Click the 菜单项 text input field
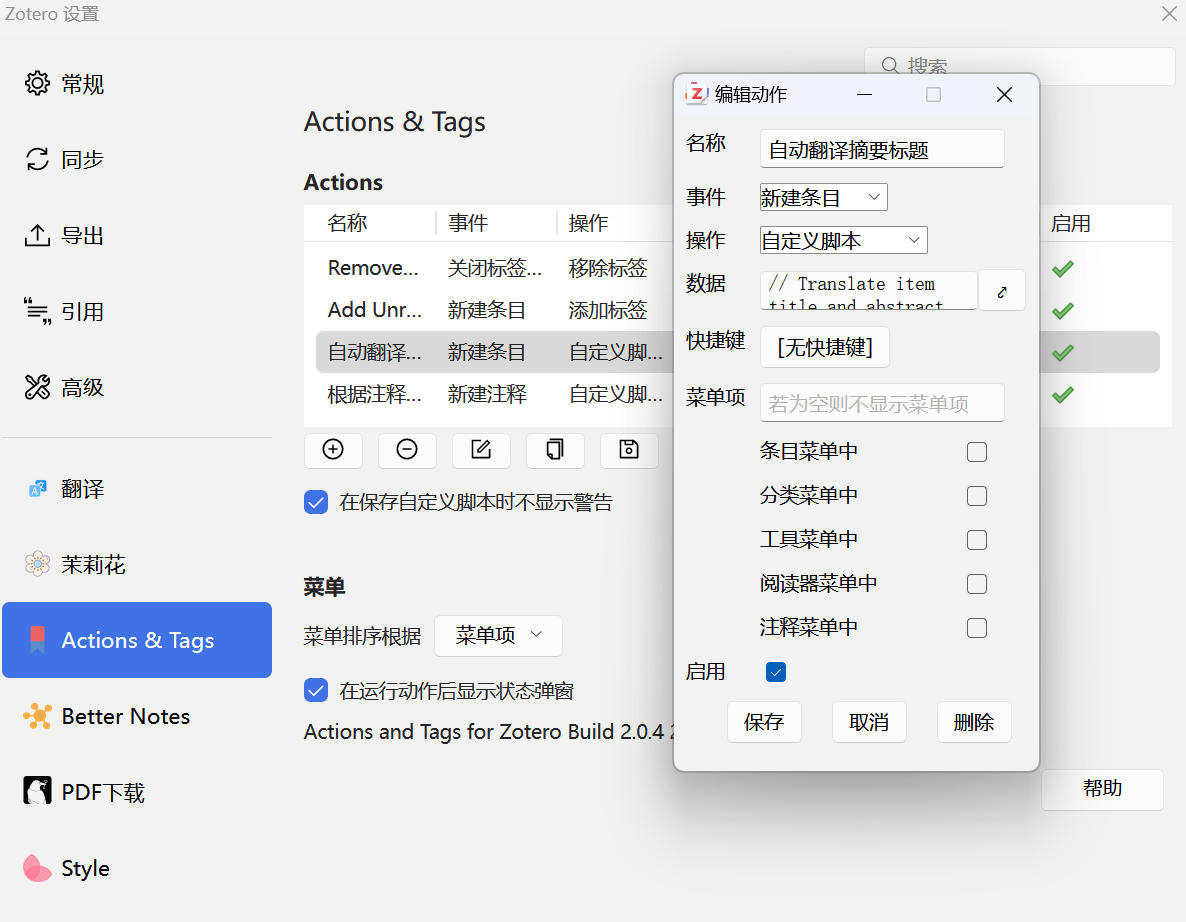The height and width of the screenshot is (922, 1186). coord(881,403)
